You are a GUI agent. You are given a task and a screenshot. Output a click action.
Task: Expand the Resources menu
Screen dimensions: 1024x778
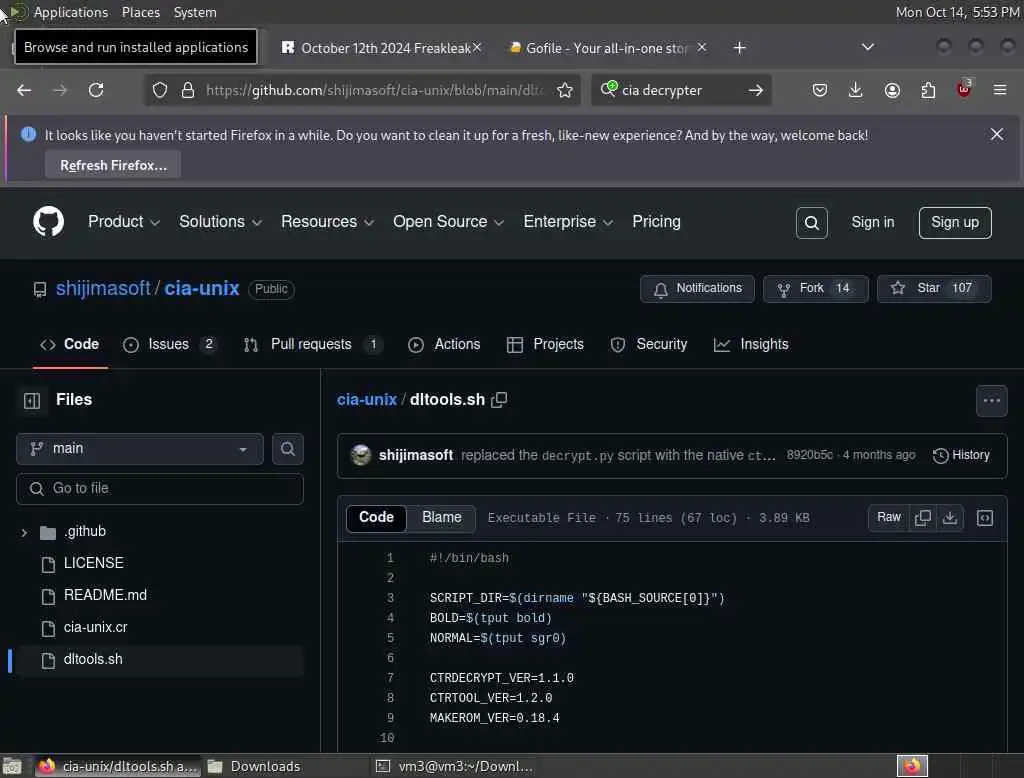click(x=328, y=222)
